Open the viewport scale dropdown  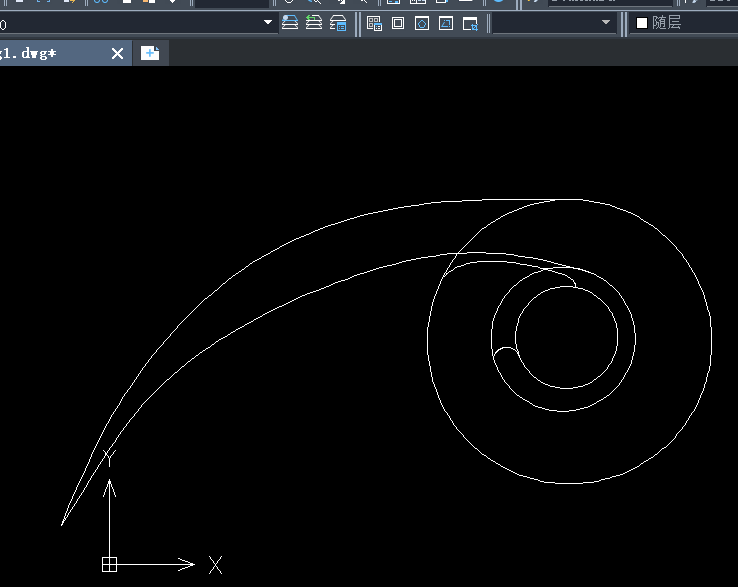[x=606, y=22]
